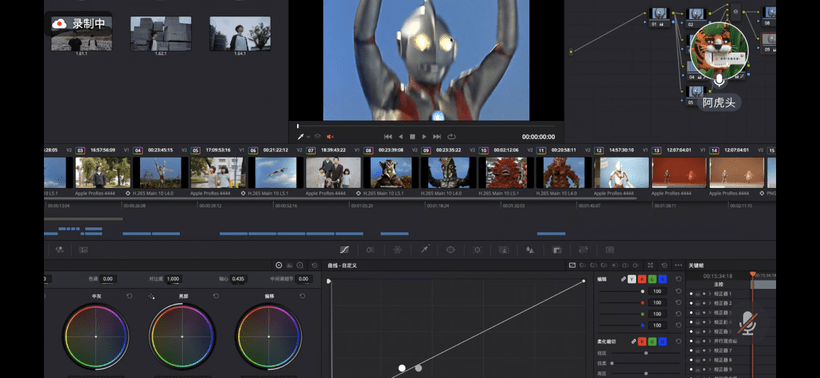Viewport: 820px width, 378px height.
Task: Expand 校正器 7 in the keyframe list
Action: 710,350
